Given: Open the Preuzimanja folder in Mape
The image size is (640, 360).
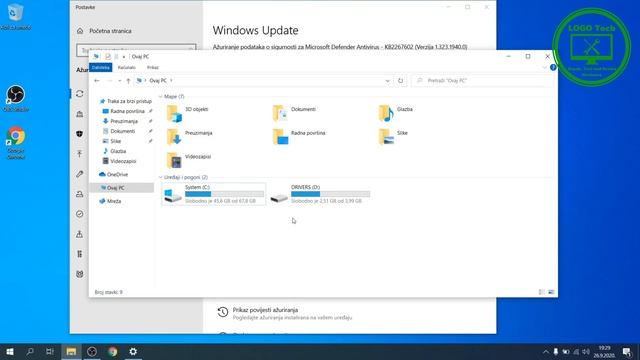Looking at the screenshot, I should tap(189, 137).
